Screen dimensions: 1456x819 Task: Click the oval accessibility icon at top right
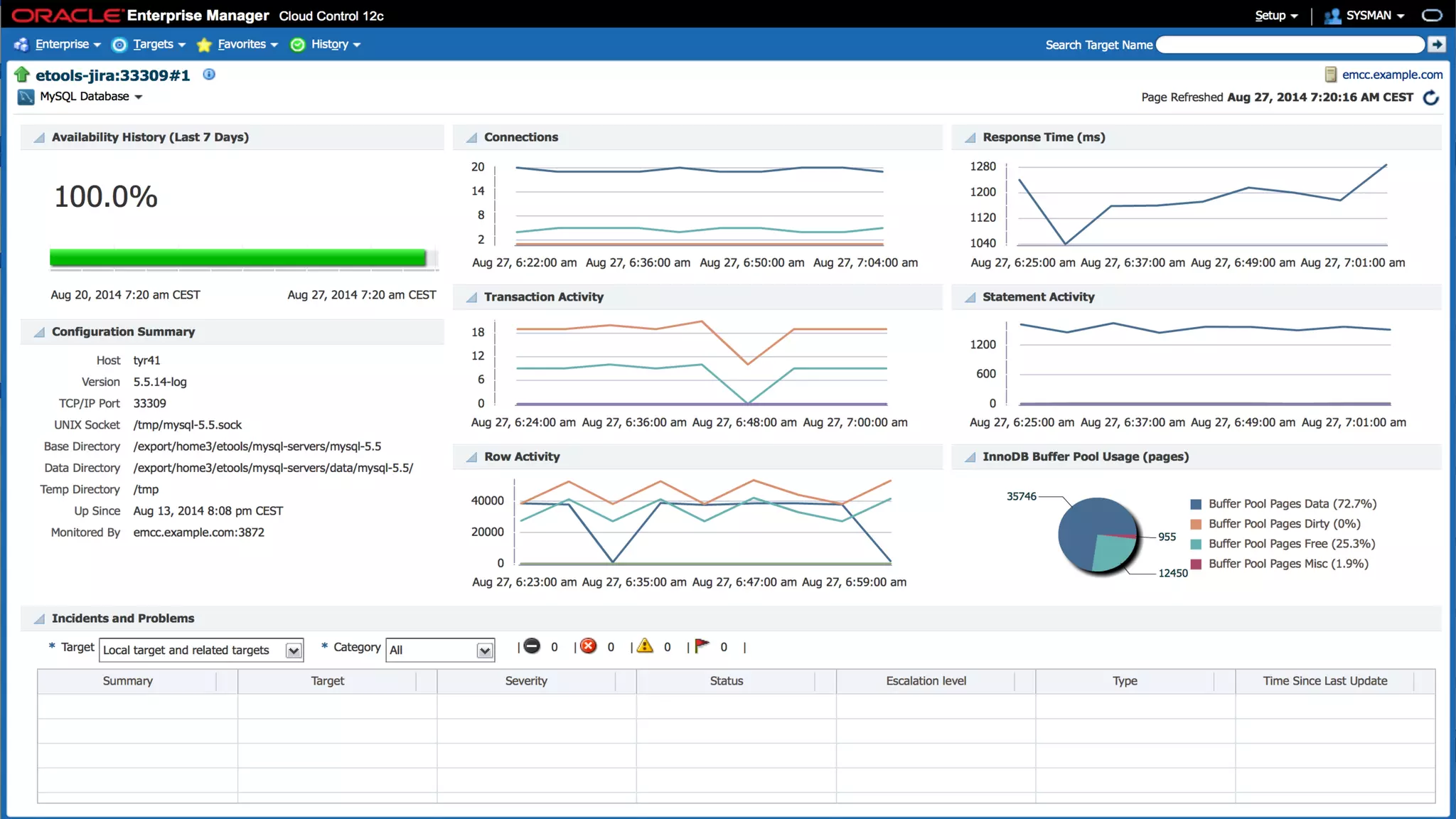(1431, 15)
